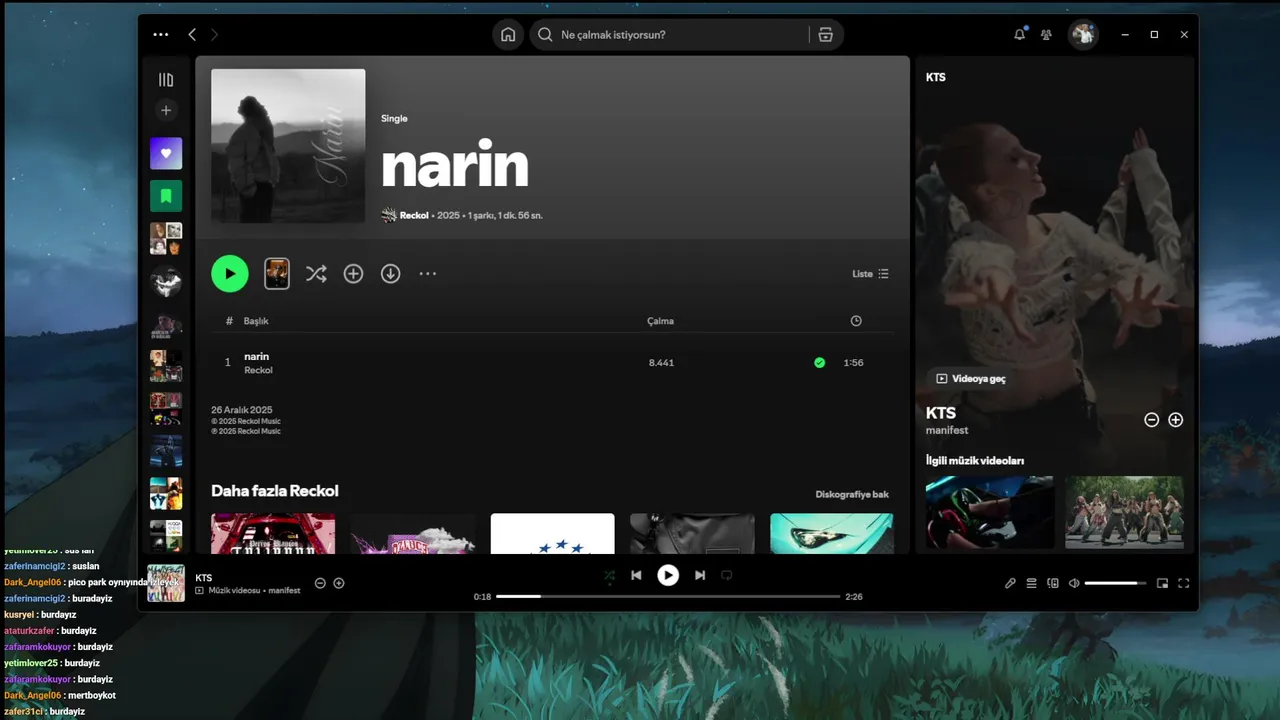1280x720 pixels.
Task: Click the track duration 1:56
Action: (x=853, y=362)
